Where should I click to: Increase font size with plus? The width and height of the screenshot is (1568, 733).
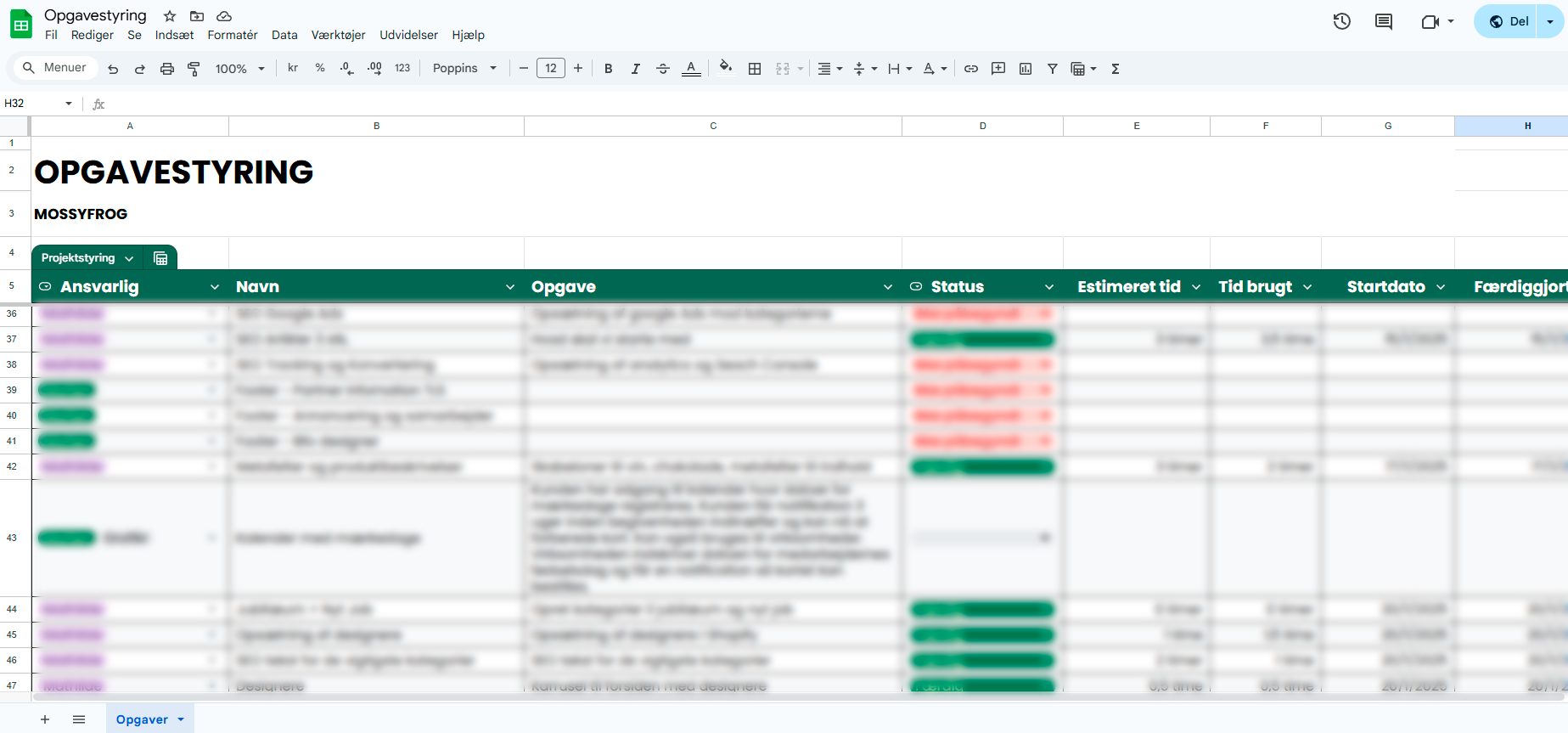coord(578,68)
